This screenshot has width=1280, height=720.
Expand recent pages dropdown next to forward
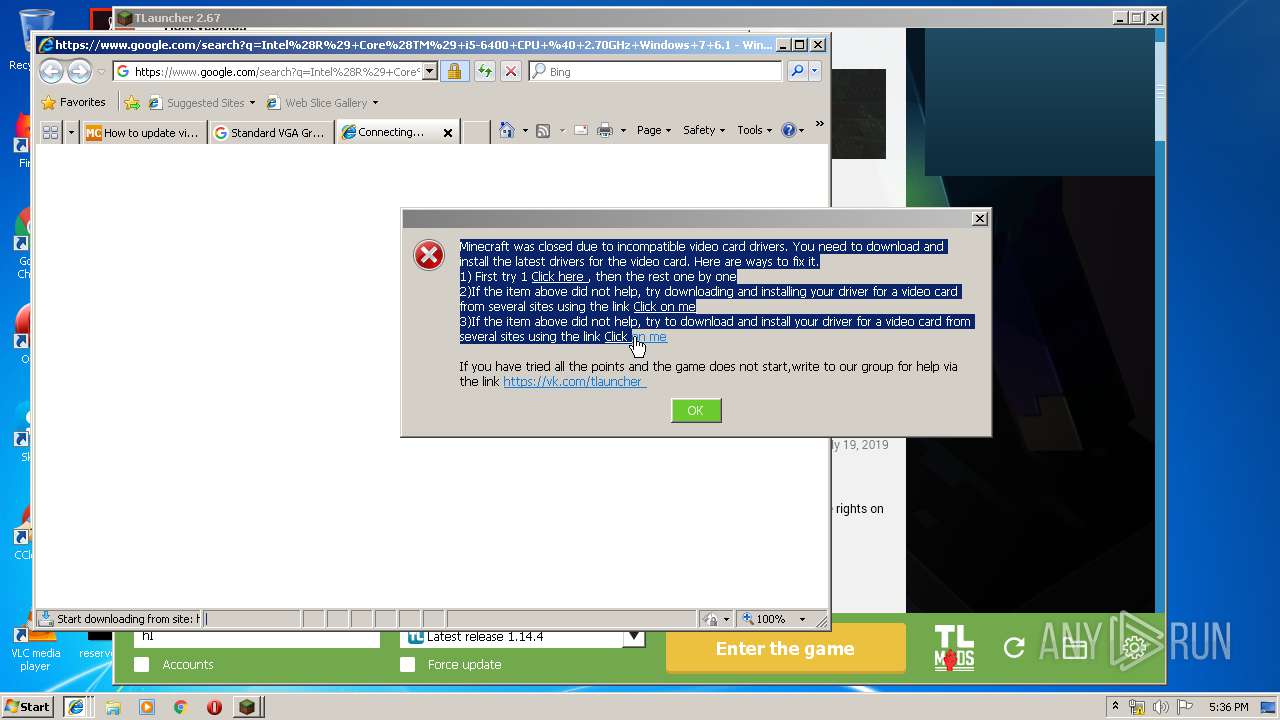[x=100, y=72]
